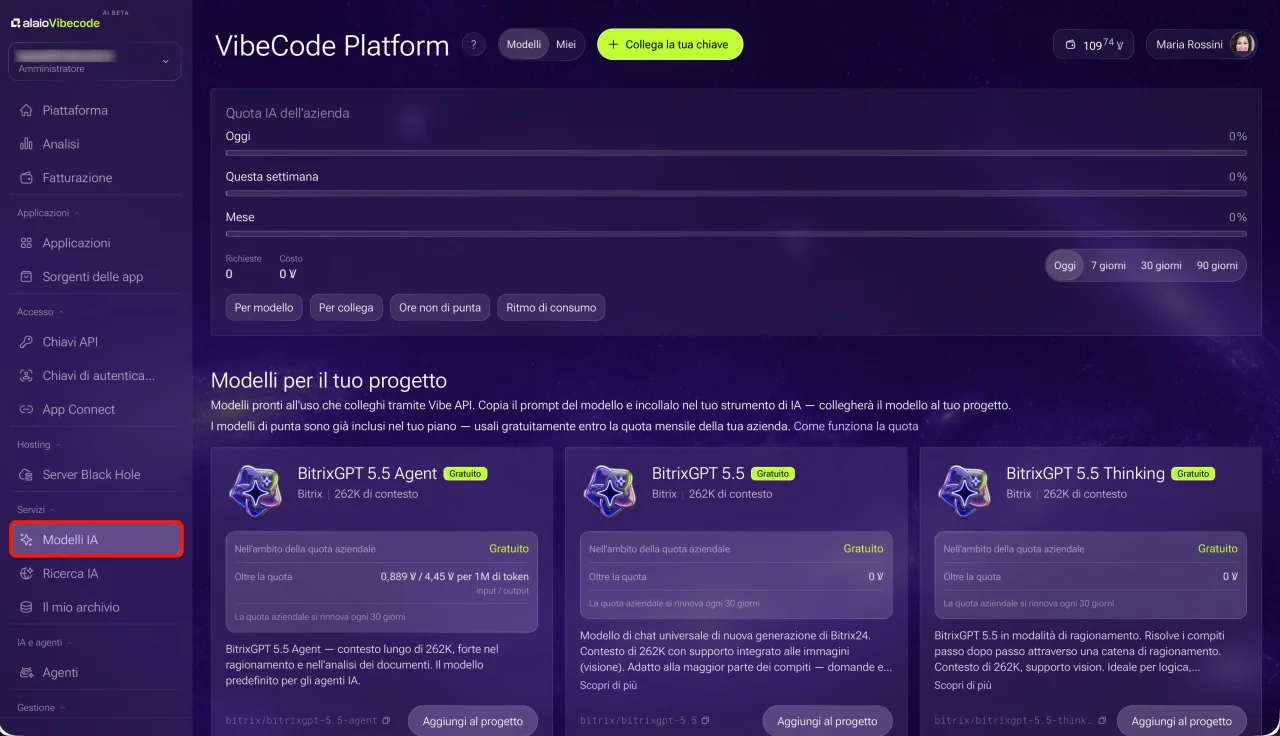Screen dimensions: 1280x736
Task: Select the 90 giorni time range
Action: pyautogui.click(x=1217, y=266)
